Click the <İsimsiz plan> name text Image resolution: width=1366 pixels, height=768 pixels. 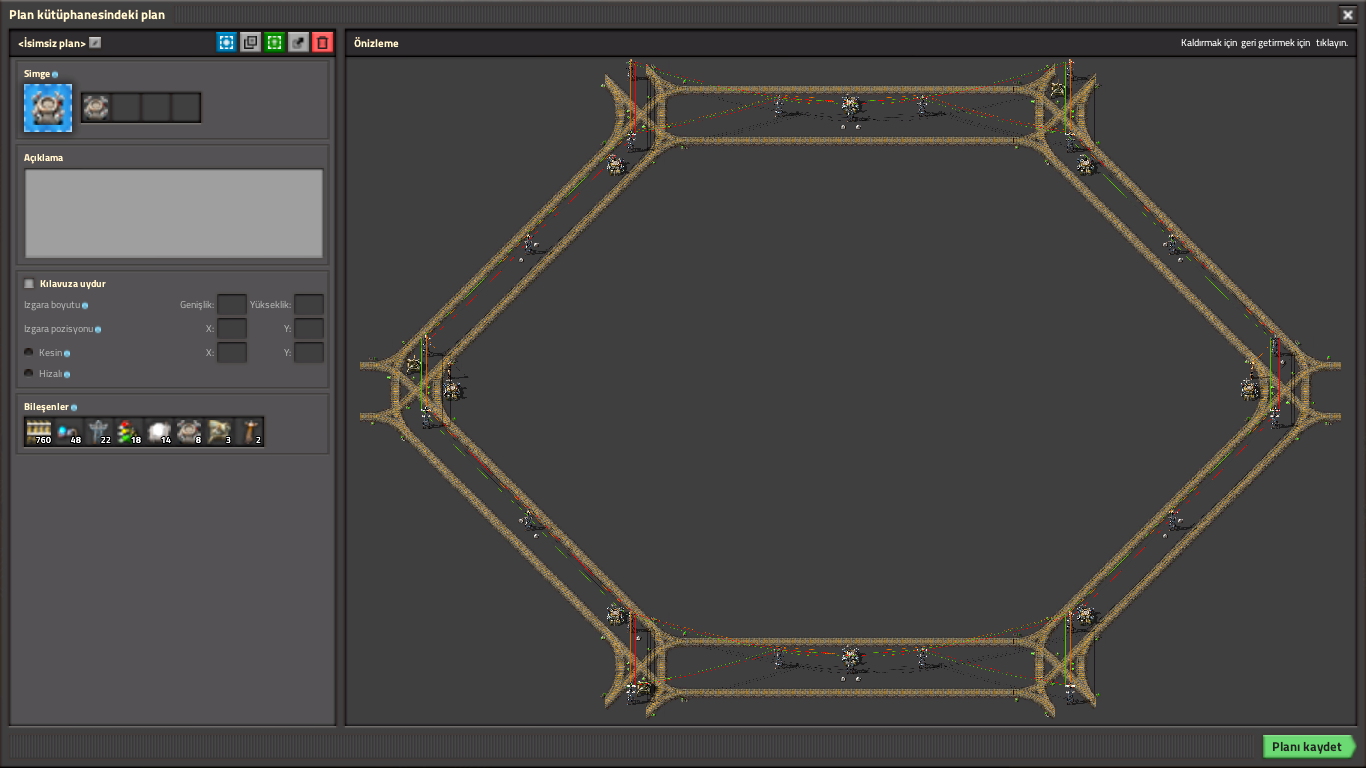pyautogui.click(x=52, y=43)
